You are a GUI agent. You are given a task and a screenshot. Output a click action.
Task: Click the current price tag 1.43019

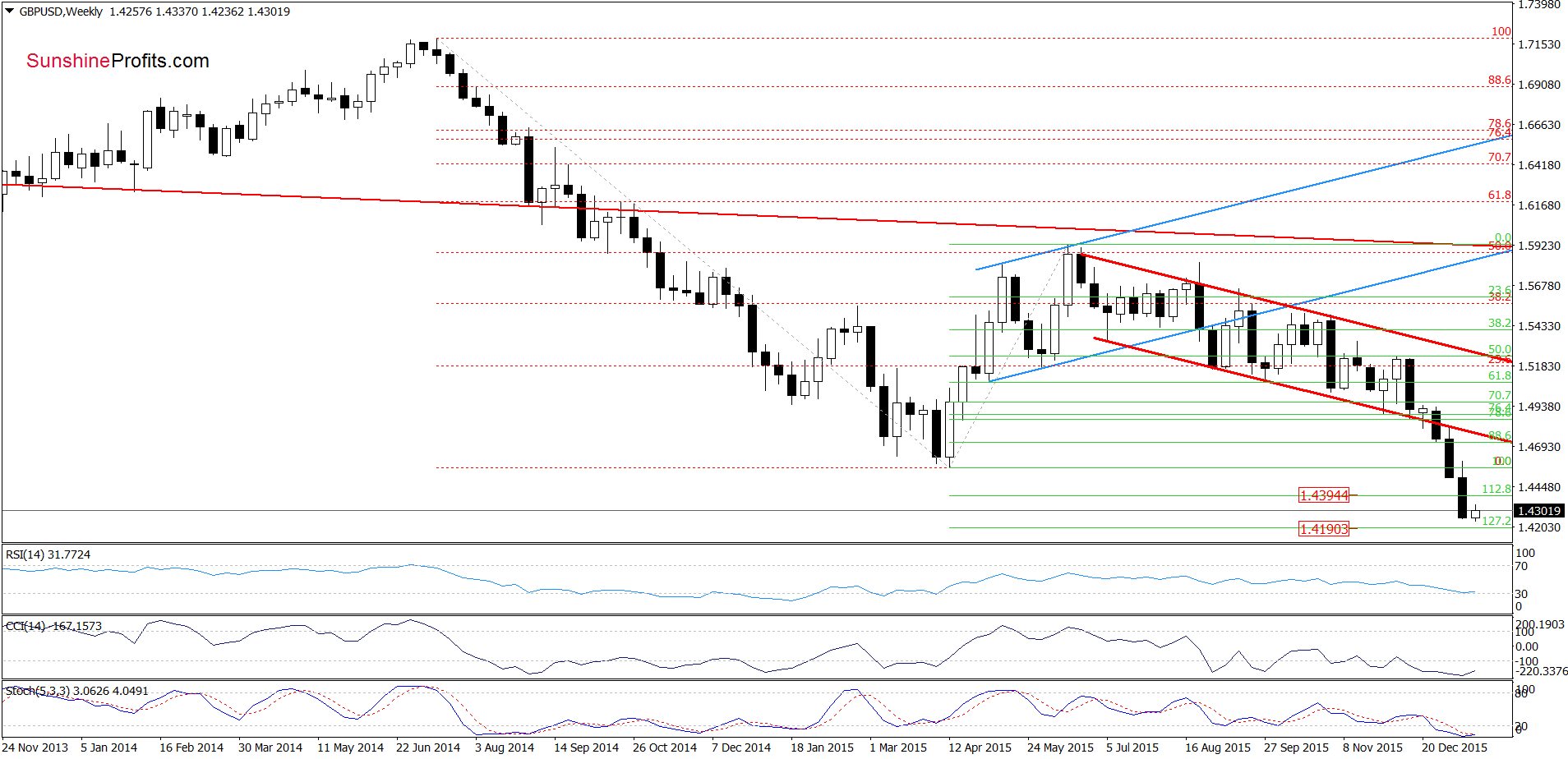(1538, 511)
